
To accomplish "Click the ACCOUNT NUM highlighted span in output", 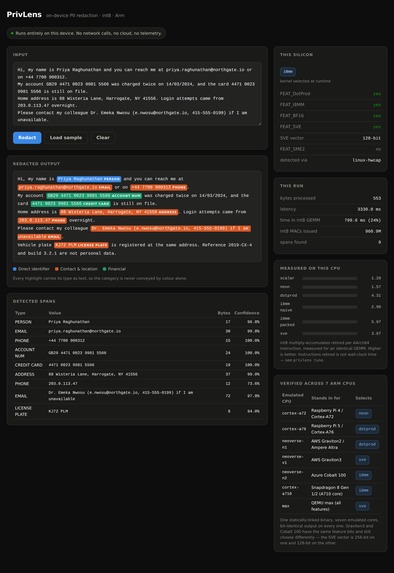I will 94,196.
